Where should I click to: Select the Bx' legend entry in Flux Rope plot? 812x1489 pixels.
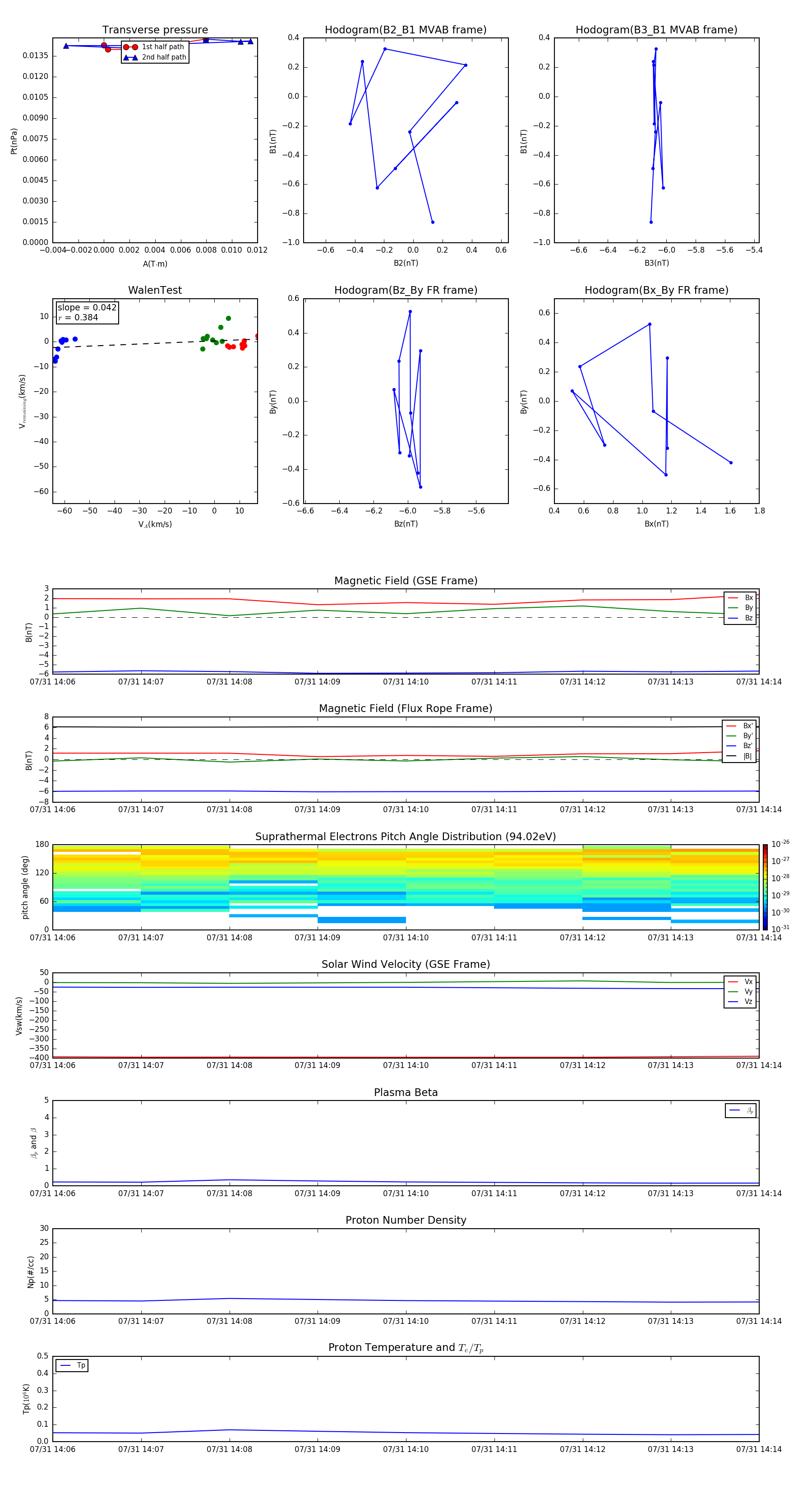(739, 726)
